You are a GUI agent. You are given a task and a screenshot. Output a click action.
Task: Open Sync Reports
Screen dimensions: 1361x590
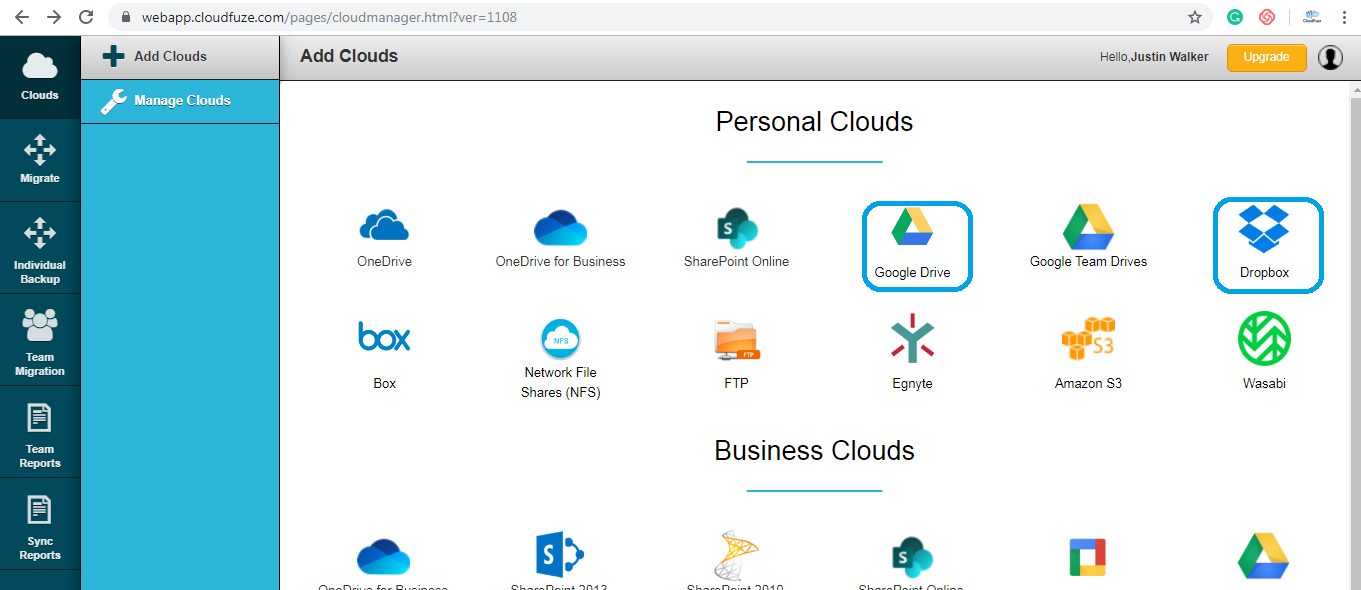pyautogui.click(x=40, y=524)
